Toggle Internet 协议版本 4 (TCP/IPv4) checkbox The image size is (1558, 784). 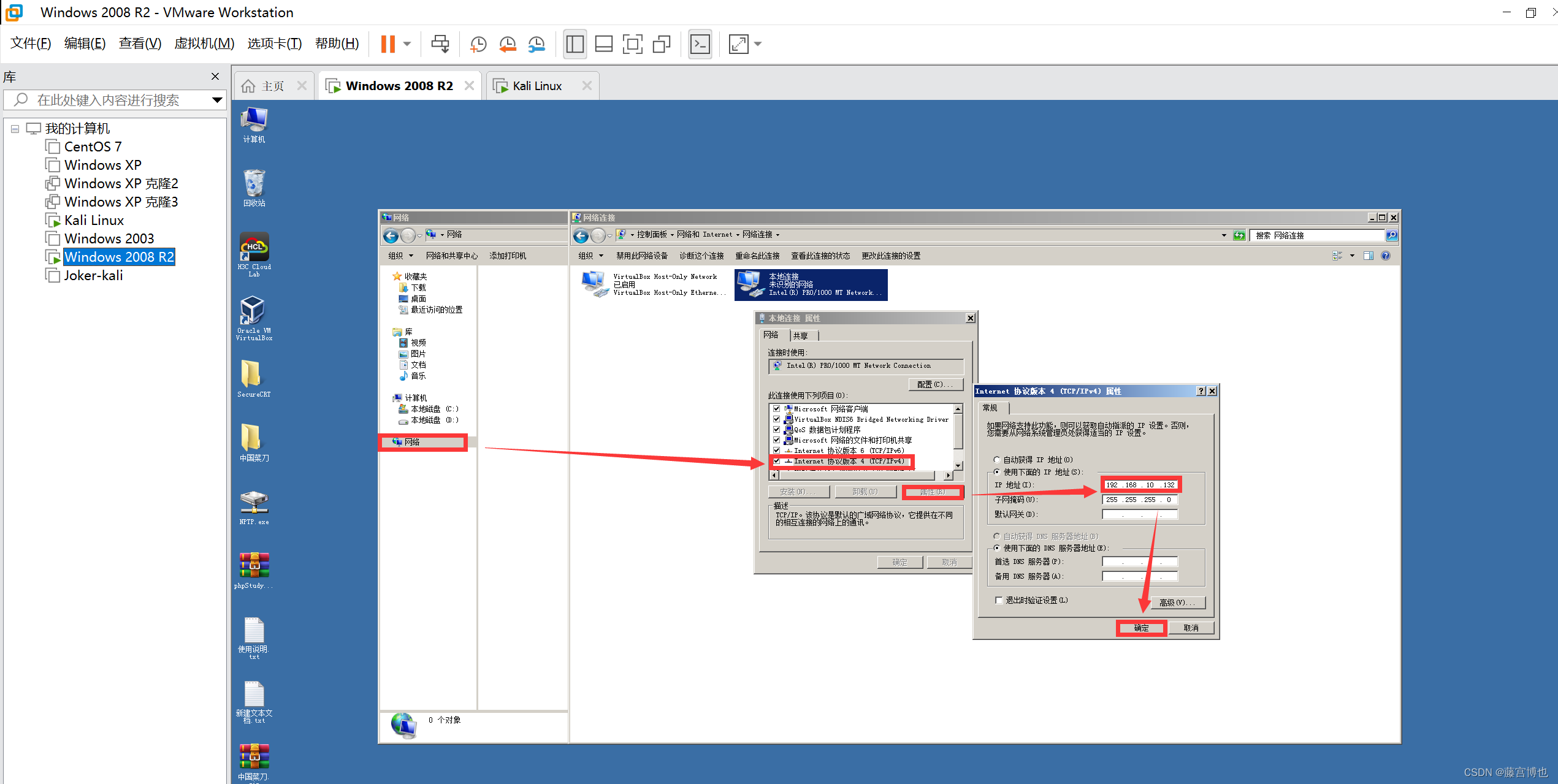coord(776,461)
